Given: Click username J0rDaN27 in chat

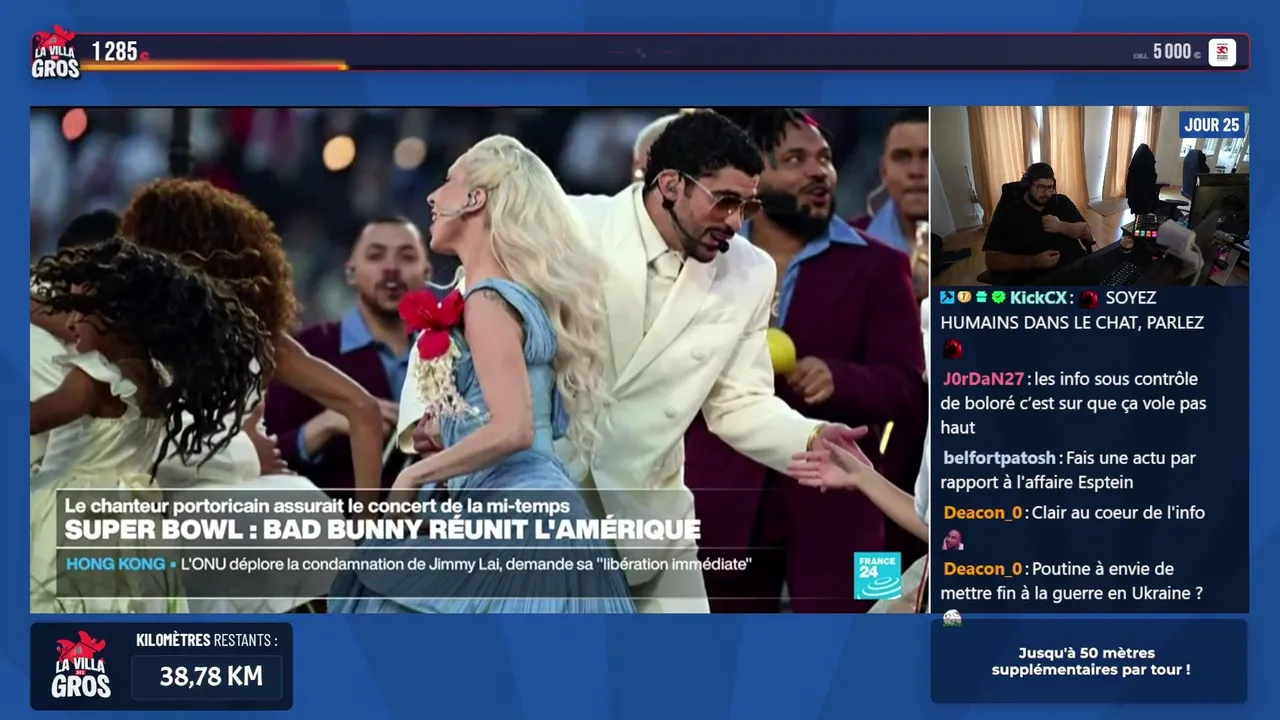Looking at the screenshot, I should pos(984,379).
